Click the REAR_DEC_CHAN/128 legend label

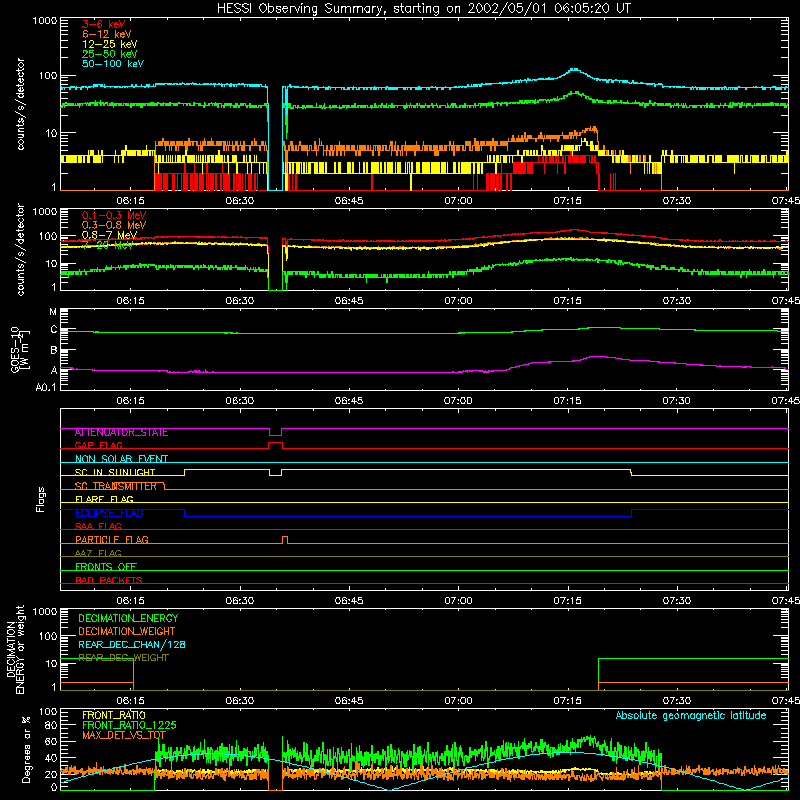(132, 645)
